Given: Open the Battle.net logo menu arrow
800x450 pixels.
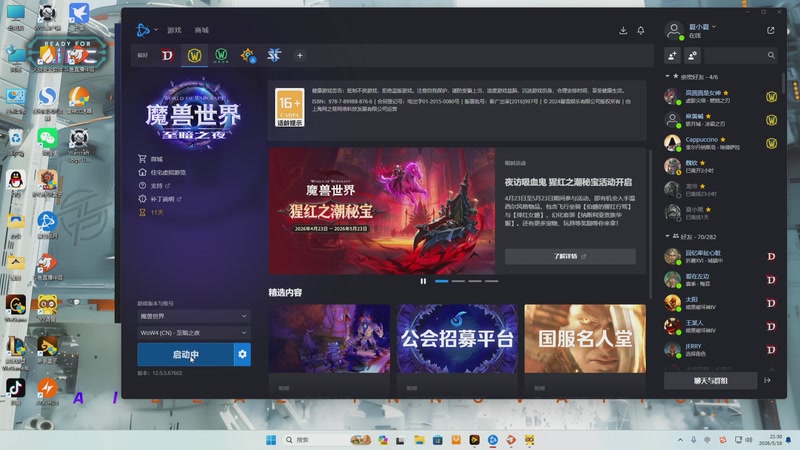Looking at the screenshot, I should click(156, 30).
